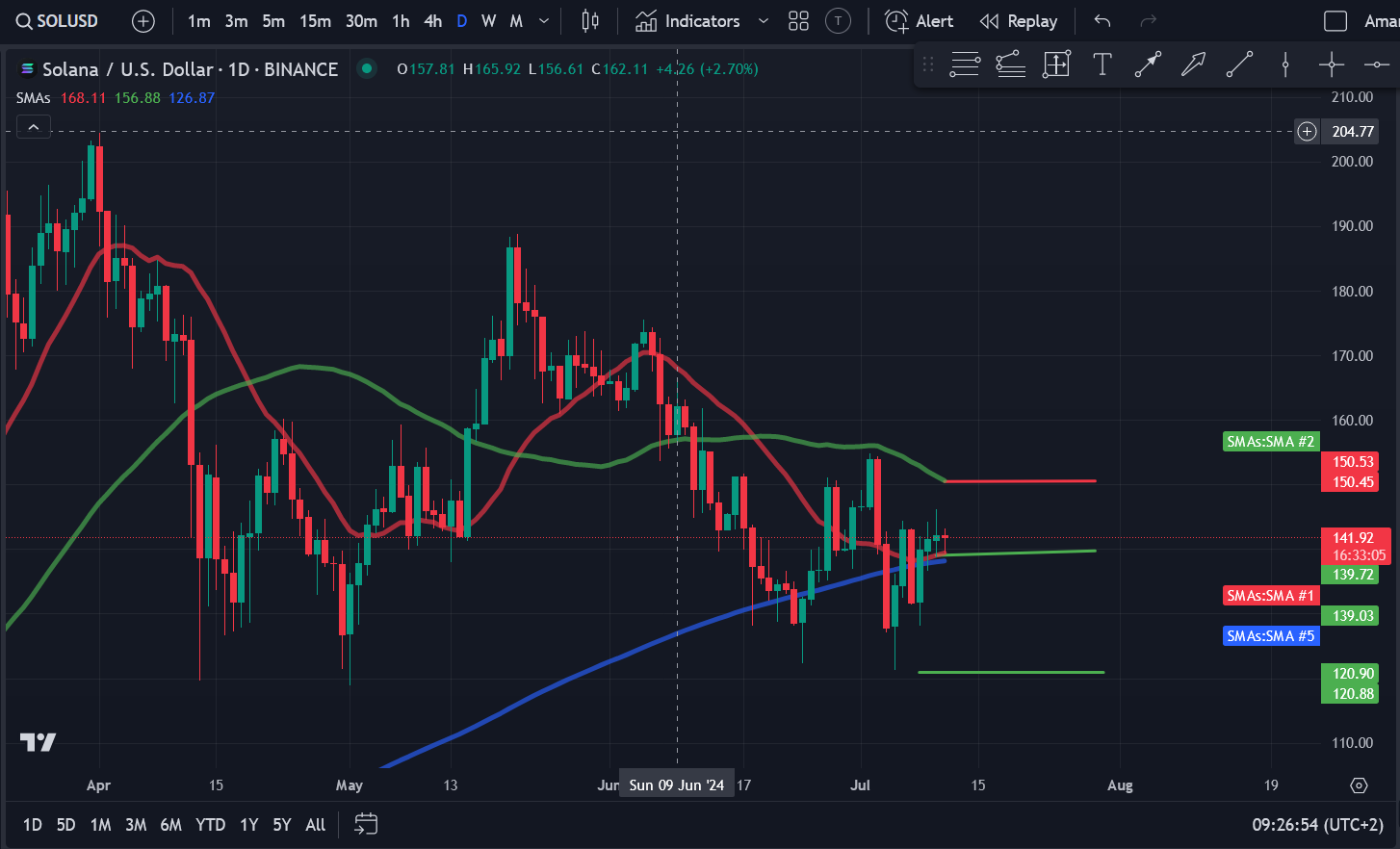Image resolution: width=1400 pixels, height=849 pixels.
Task: Select the cross line tool
Action: point(1332,64)
